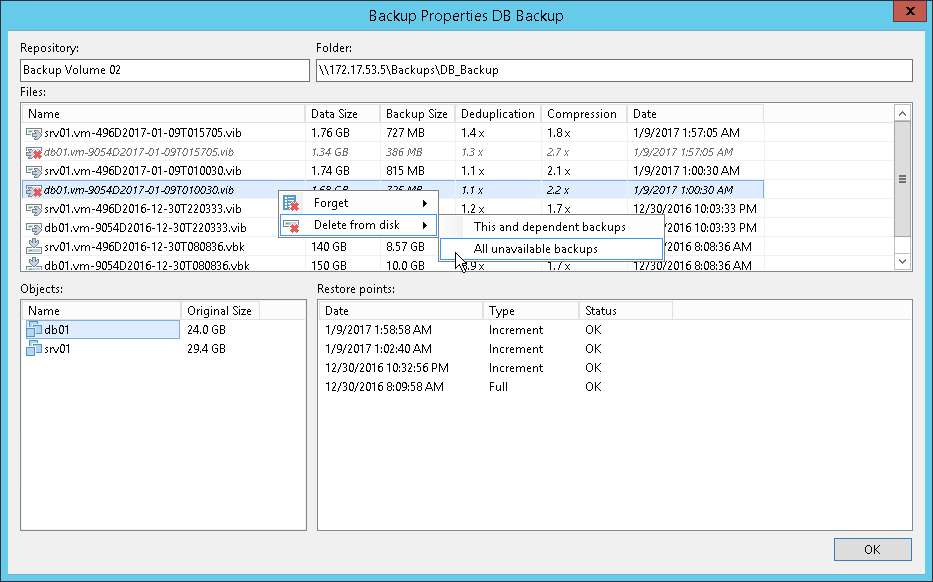933x582 pixels.
Task: Click the db01.vm-9054D2016-12-30T220333.vib file icon
Action: pyautogui.click(x=33, y=228)
